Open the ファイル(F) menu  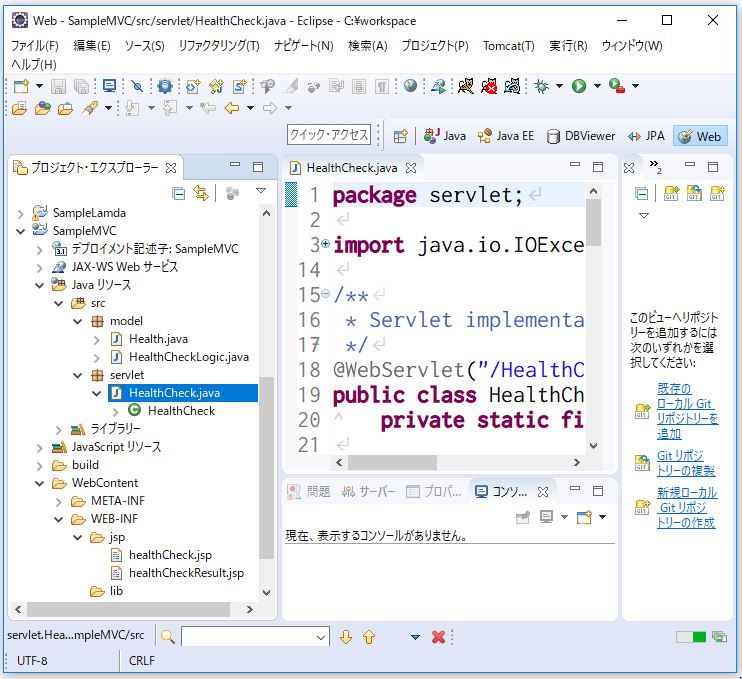pos(35,46)
